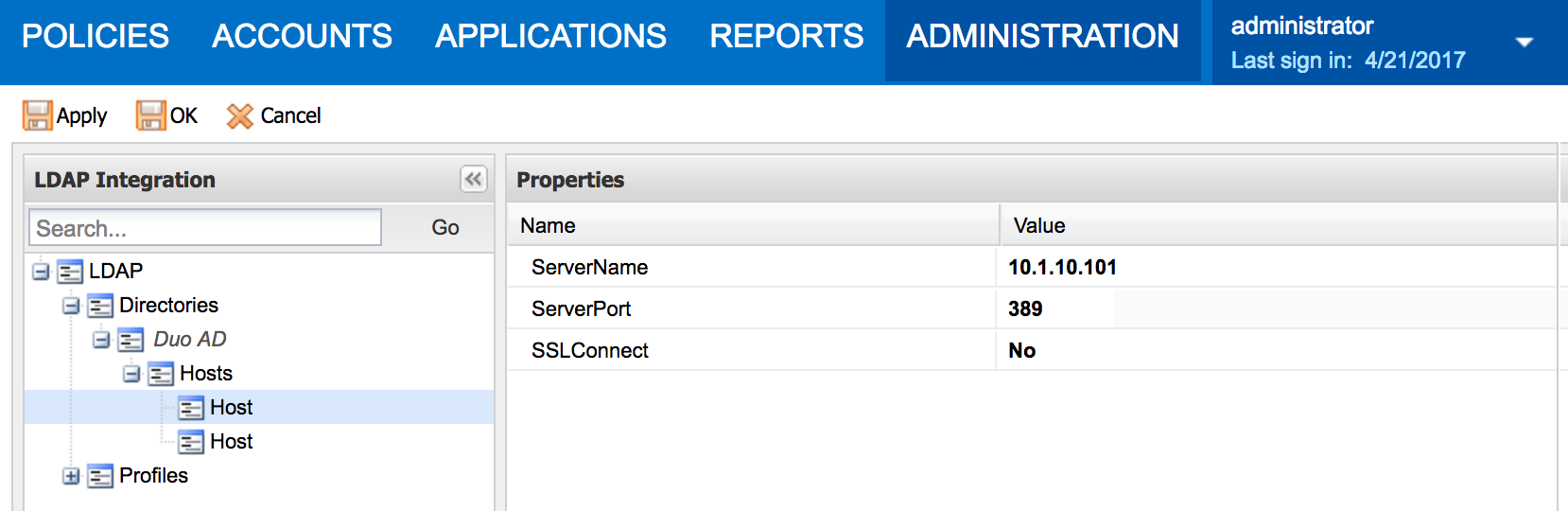Viewport: 1568px width, 511px height.
Task: Click the Profiles node icon
Action: click(x=100, y=476)
